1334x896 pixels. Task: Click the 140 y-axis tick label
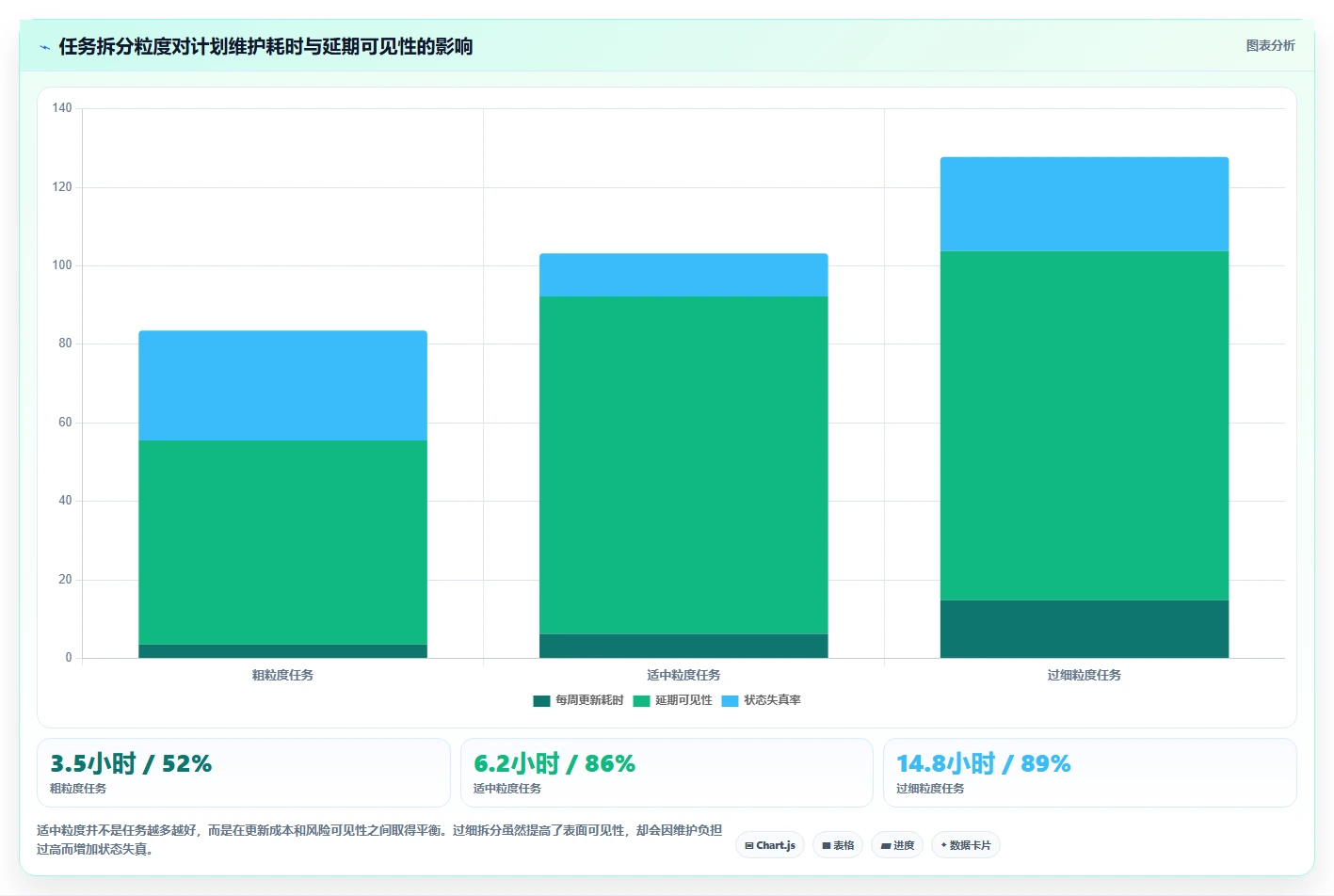[62, 108]
